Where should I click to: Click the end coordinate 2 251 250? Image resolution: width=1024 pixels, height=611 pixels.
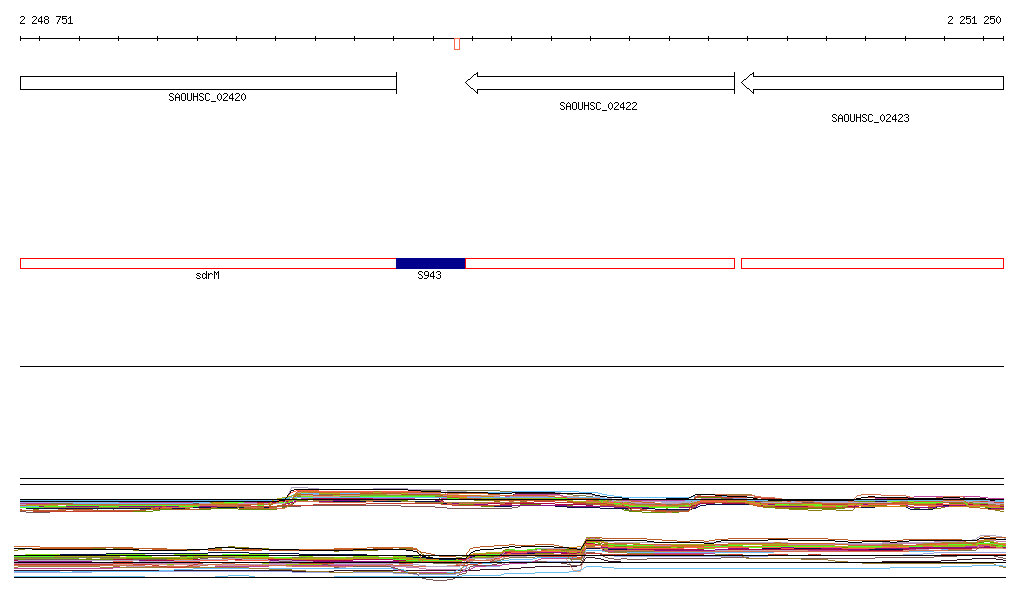click(974, 20)
